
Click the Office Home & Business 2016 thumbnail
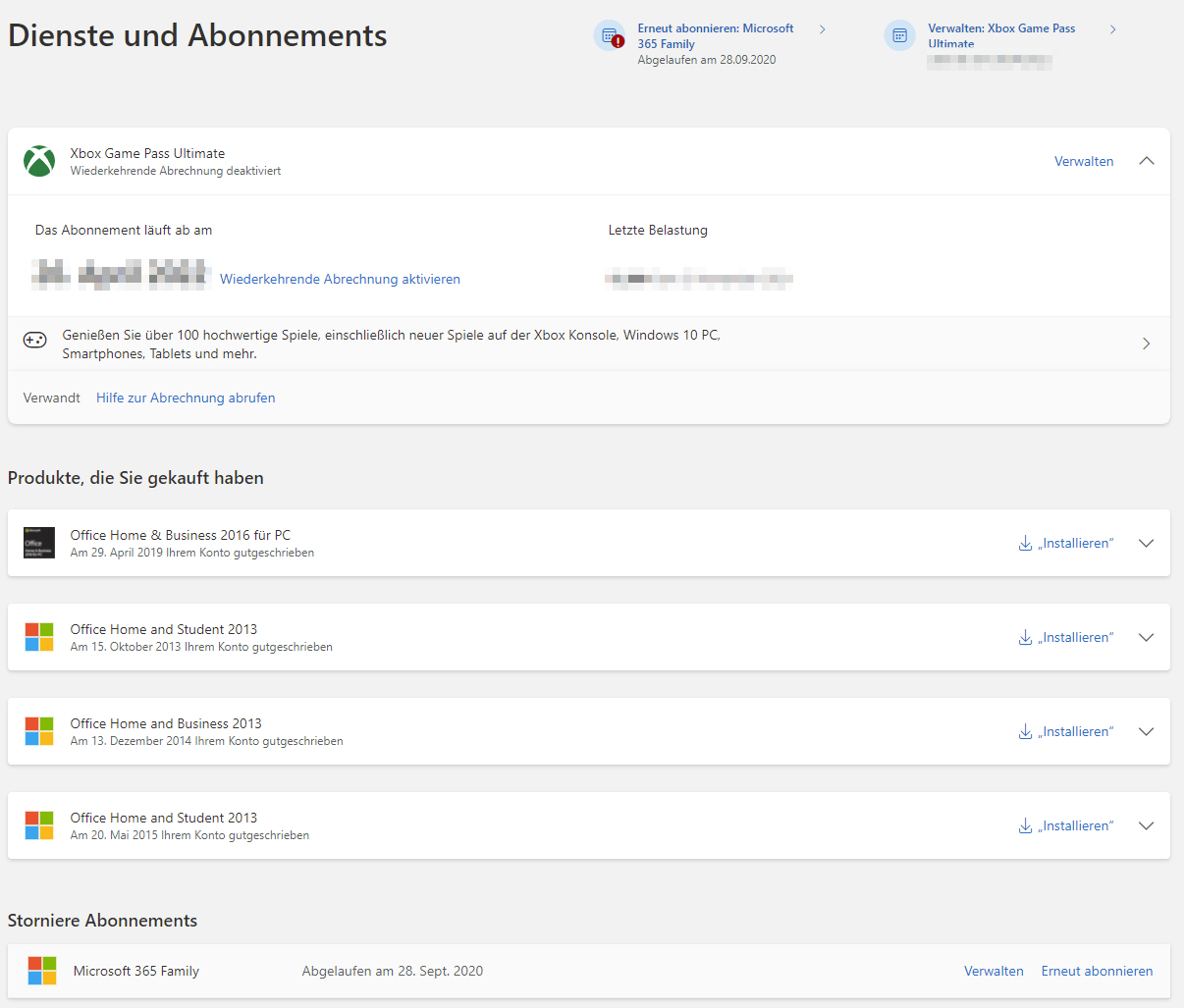pyautogui.click(x=39, y=543)
